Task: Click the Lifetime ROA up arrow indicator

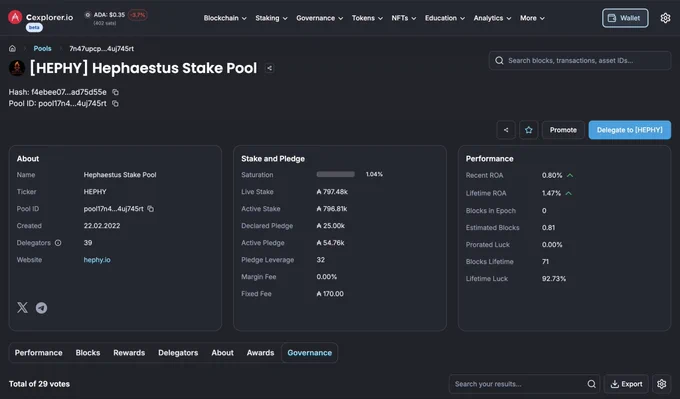Action: (x=569, y=193)
